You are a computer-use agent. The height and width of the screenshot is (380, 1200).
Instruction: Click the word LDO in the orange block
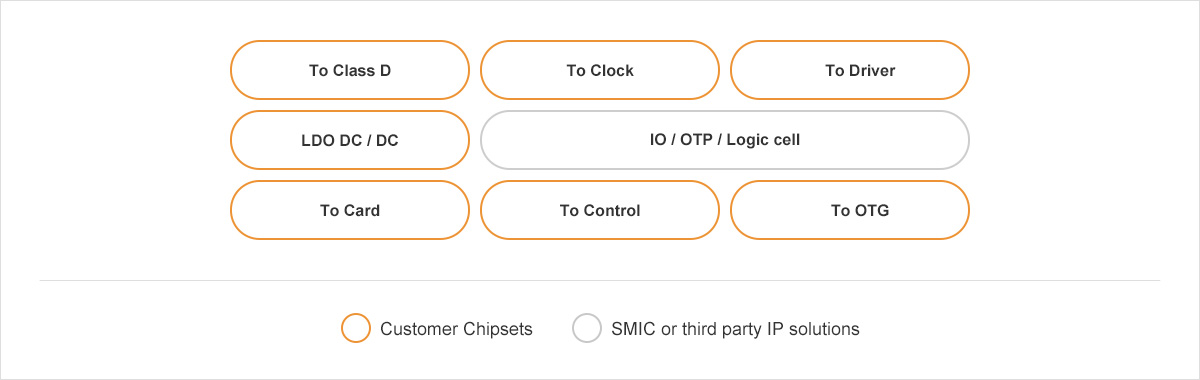pos(318,140)
